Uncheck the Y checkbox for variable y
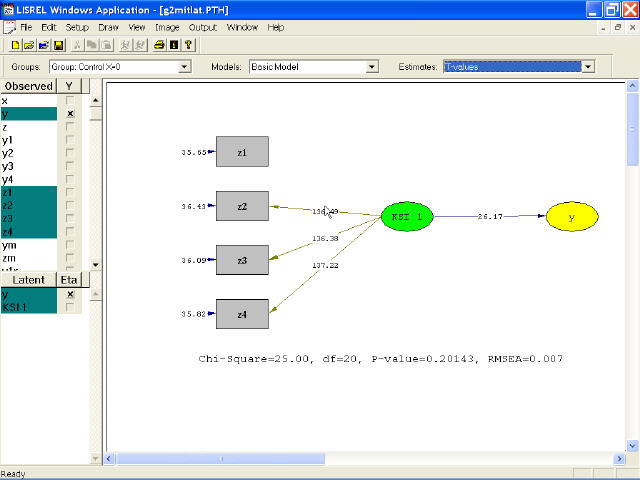Image resolution: width=640 pixels, height=480 pixels. 70,114
